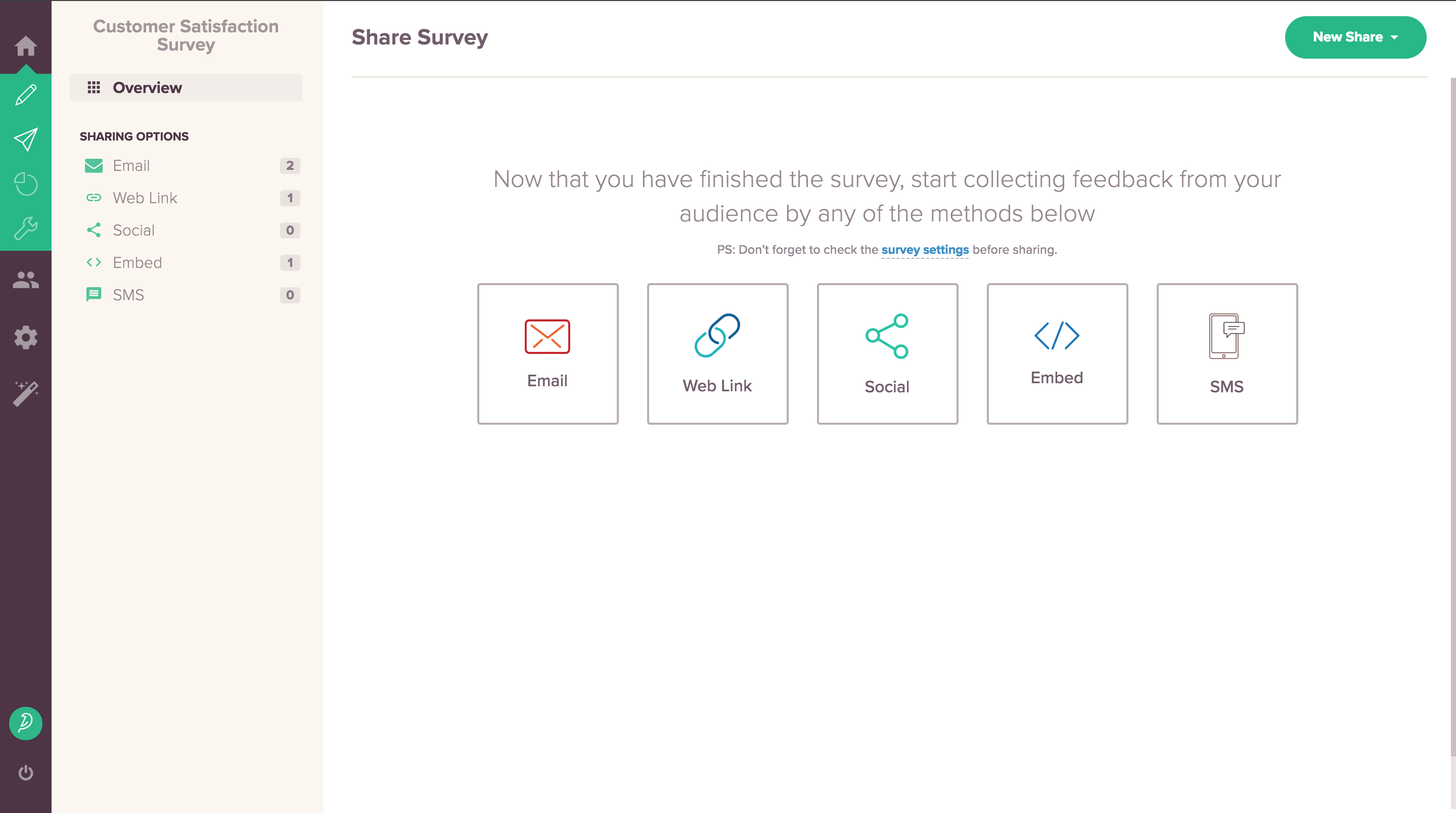
Task: Choose the Embed share method card
Action: [x=1057, y=354]
